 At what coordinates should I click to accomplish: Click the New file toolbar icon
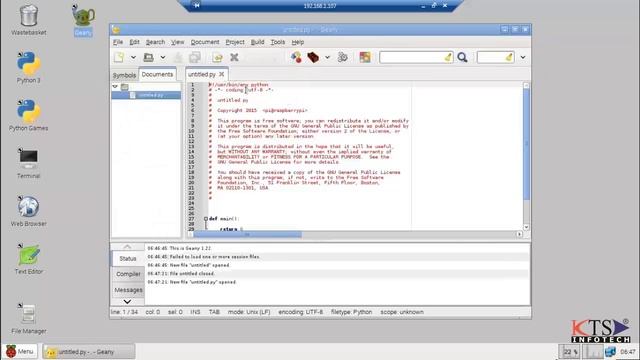(119, 58)
